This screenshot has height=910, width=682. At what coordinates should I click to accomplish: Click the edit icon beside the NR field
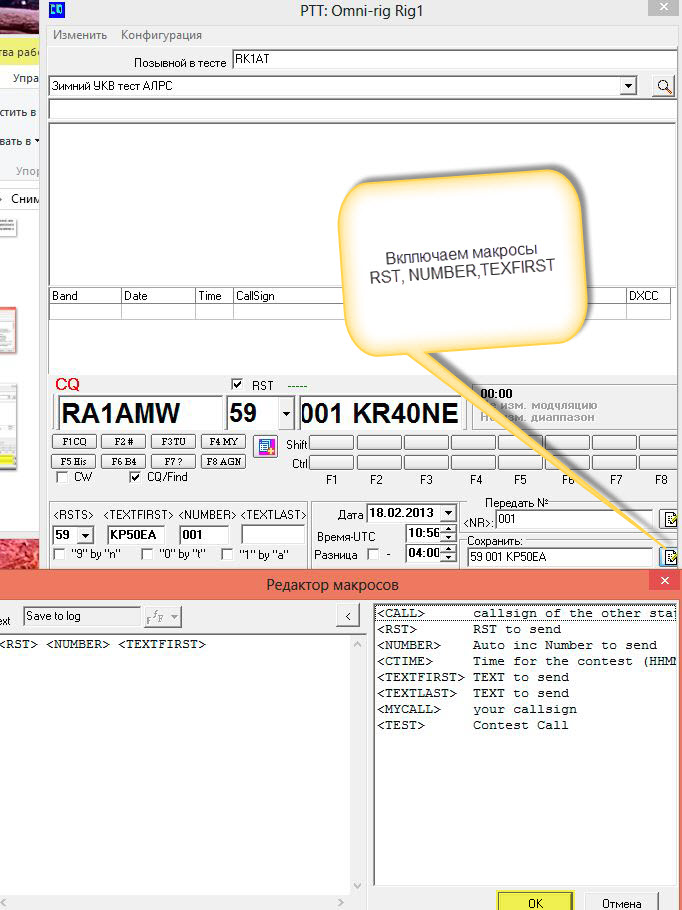point(671,519)
